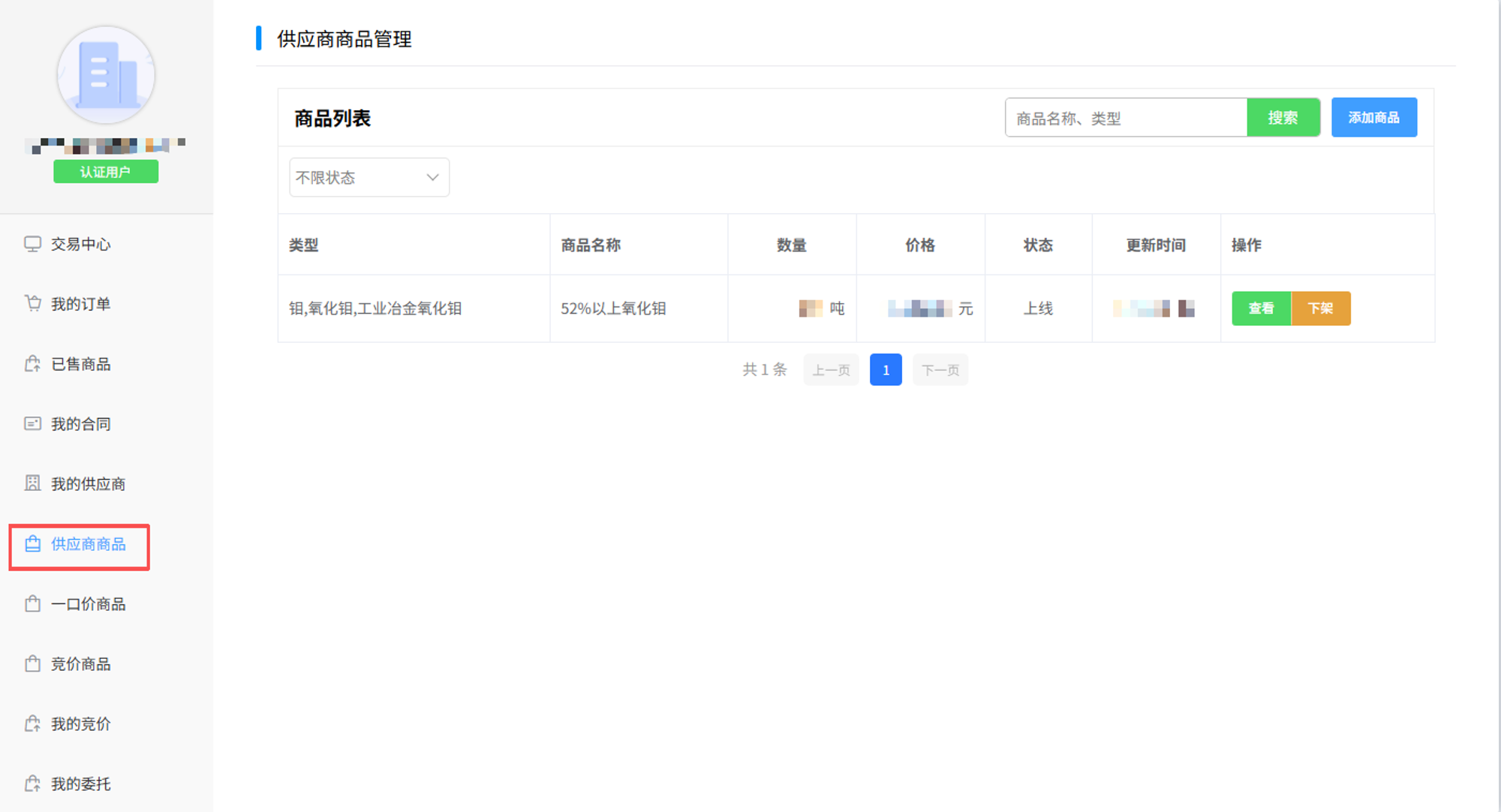Click the 已售商品 bag icon
The height and width of the screenshot is (812, 1501).
[x=32, y=364]
